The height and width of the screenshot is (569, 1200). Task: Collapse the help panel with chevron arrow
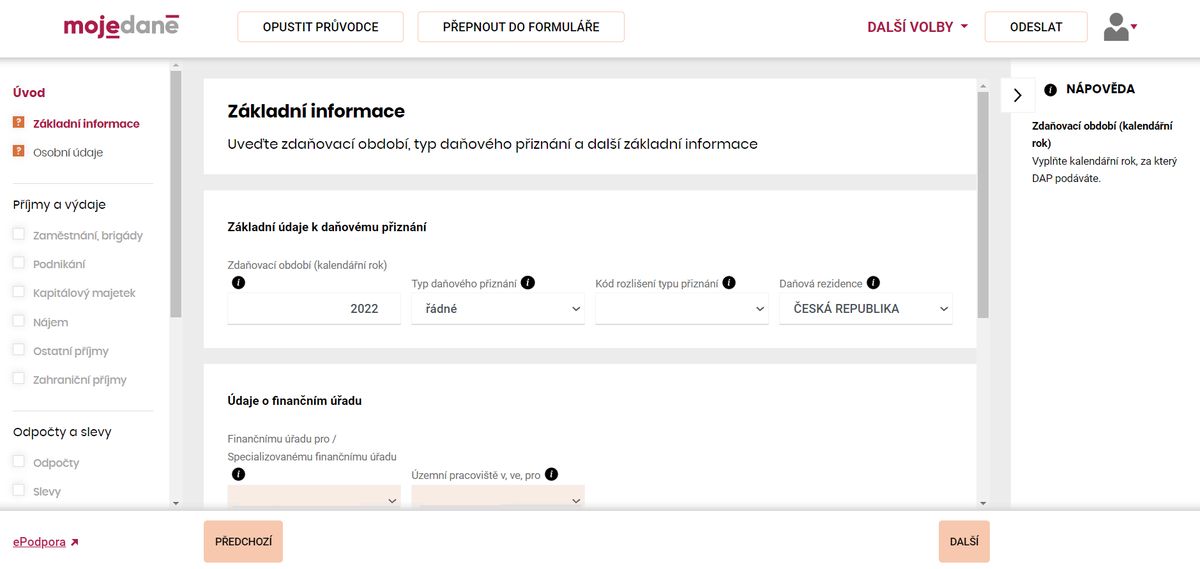tap(1018, 95)
